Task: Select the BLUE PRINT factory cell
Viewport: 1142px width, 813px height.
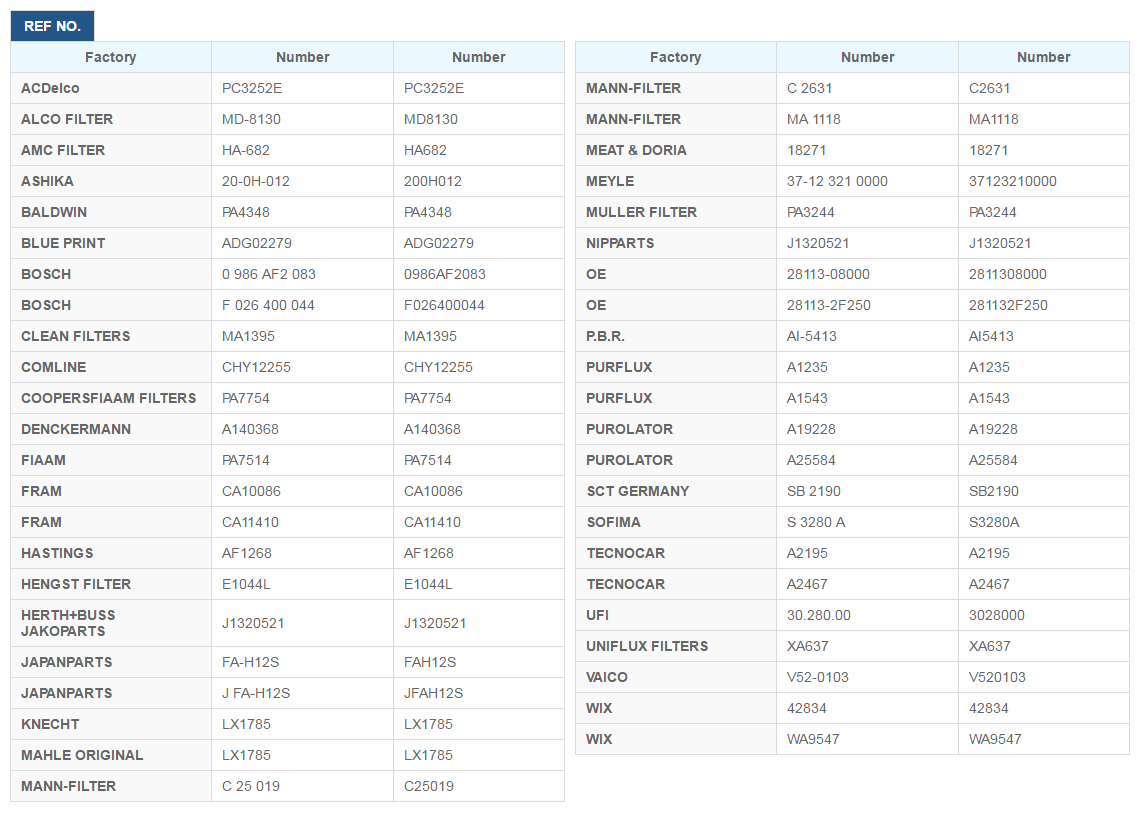Action: click(111, 243)
